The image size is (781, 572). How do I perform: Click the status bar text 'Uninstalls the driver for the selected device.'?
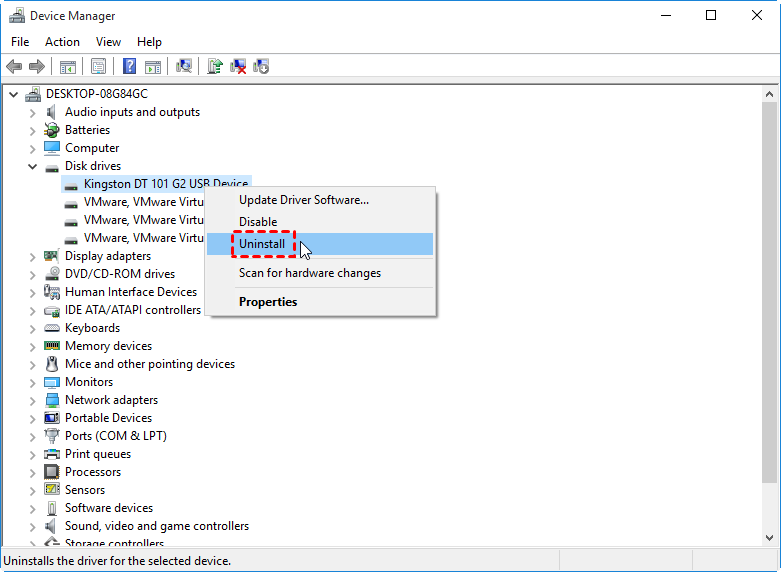tap(117, 561)
